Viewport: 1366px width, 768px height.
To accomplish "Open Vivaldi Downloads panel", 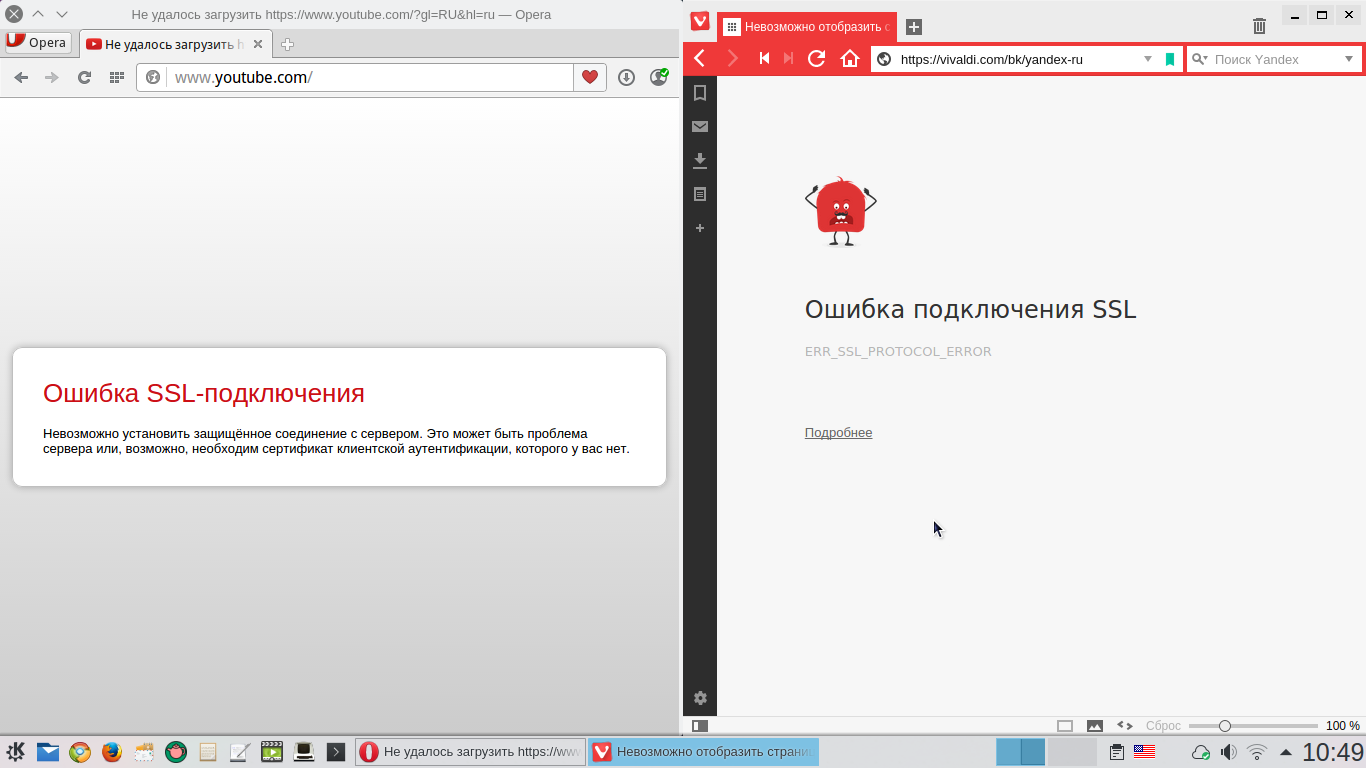I will 700,160.
